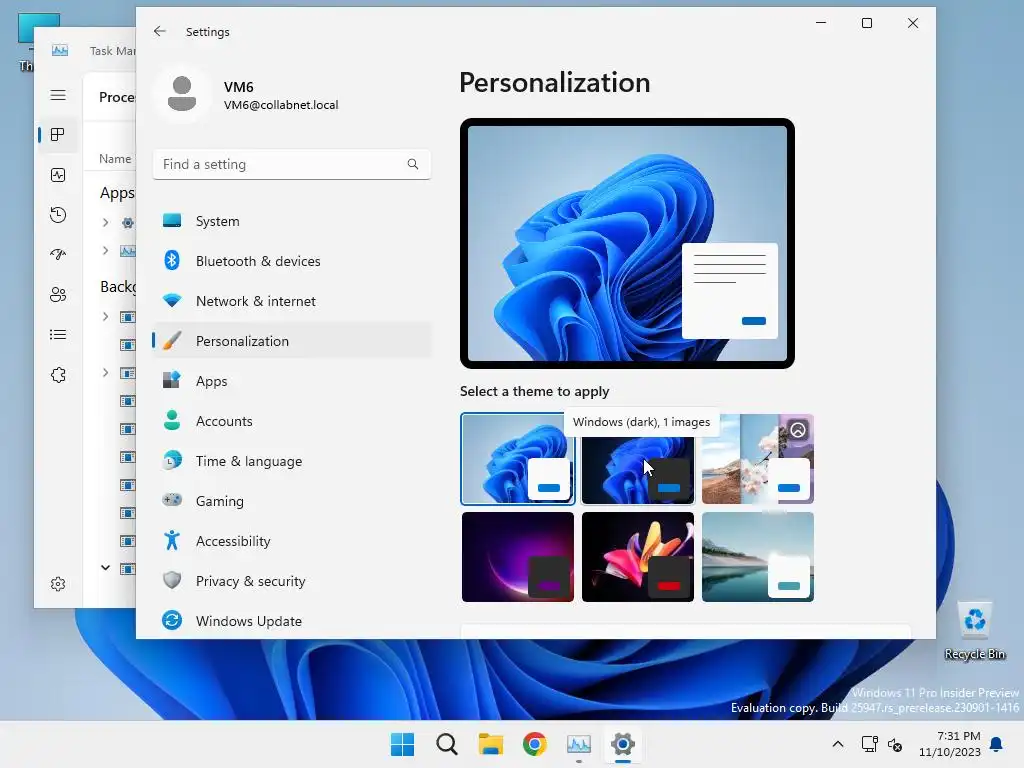Open Users page icon in Task Manager
1024x768 pixels.
(x=58, y=295)
